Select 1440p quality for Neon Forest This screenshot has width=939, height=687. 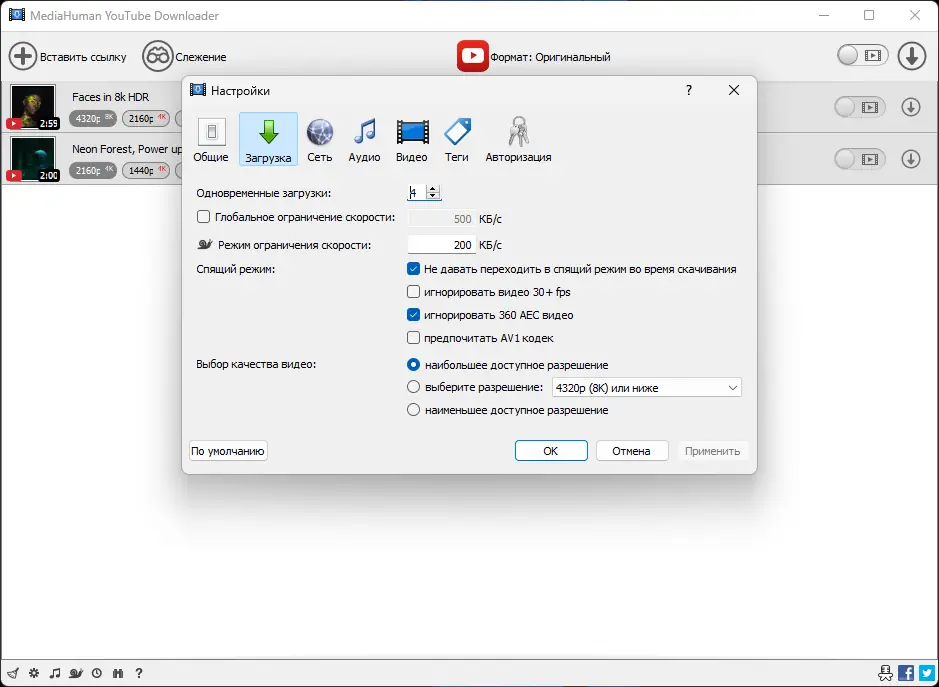pyautogui.click(x=146, y=171)
